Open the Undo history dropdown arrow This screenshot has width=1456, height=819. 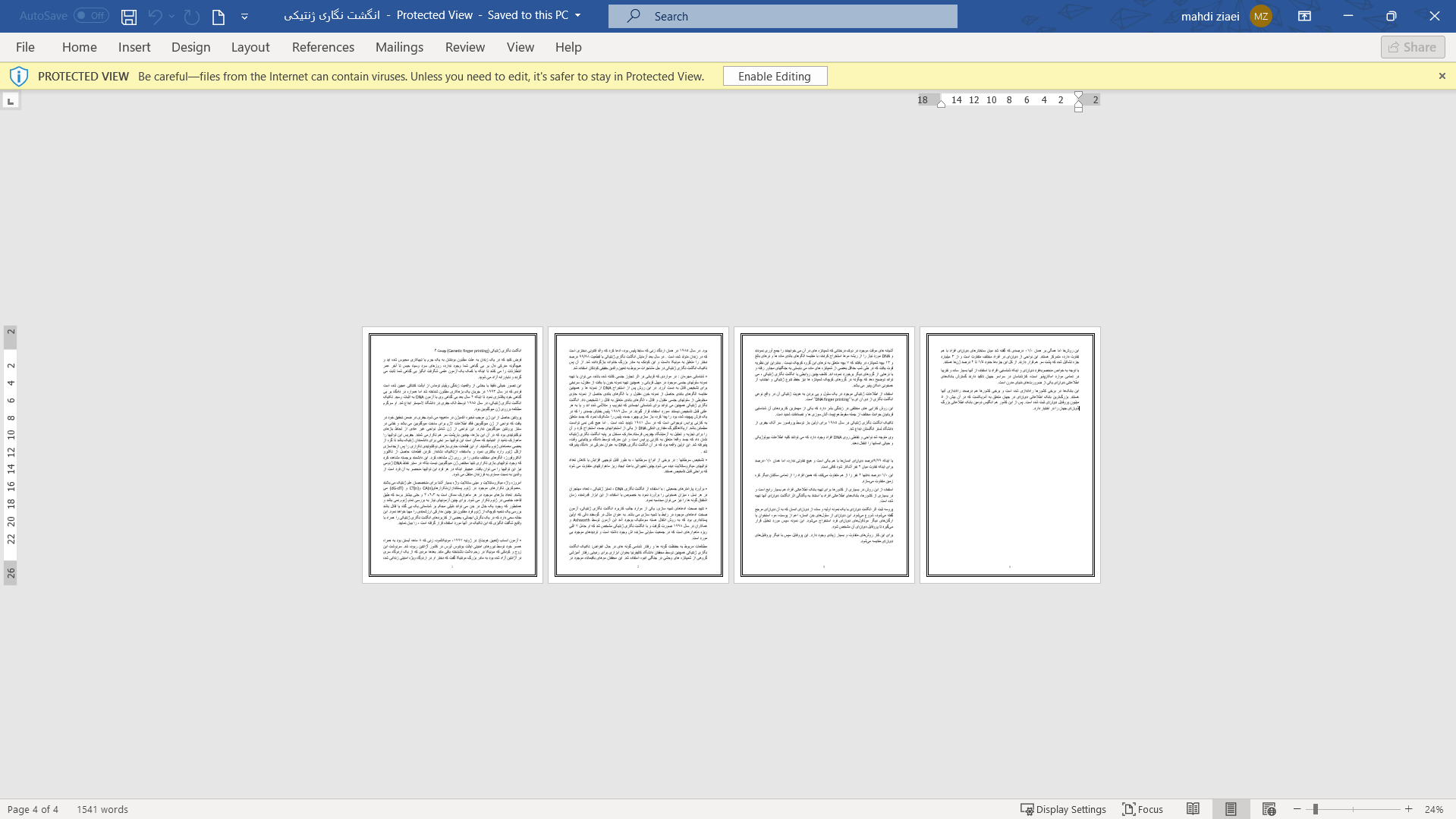[171, 16]
